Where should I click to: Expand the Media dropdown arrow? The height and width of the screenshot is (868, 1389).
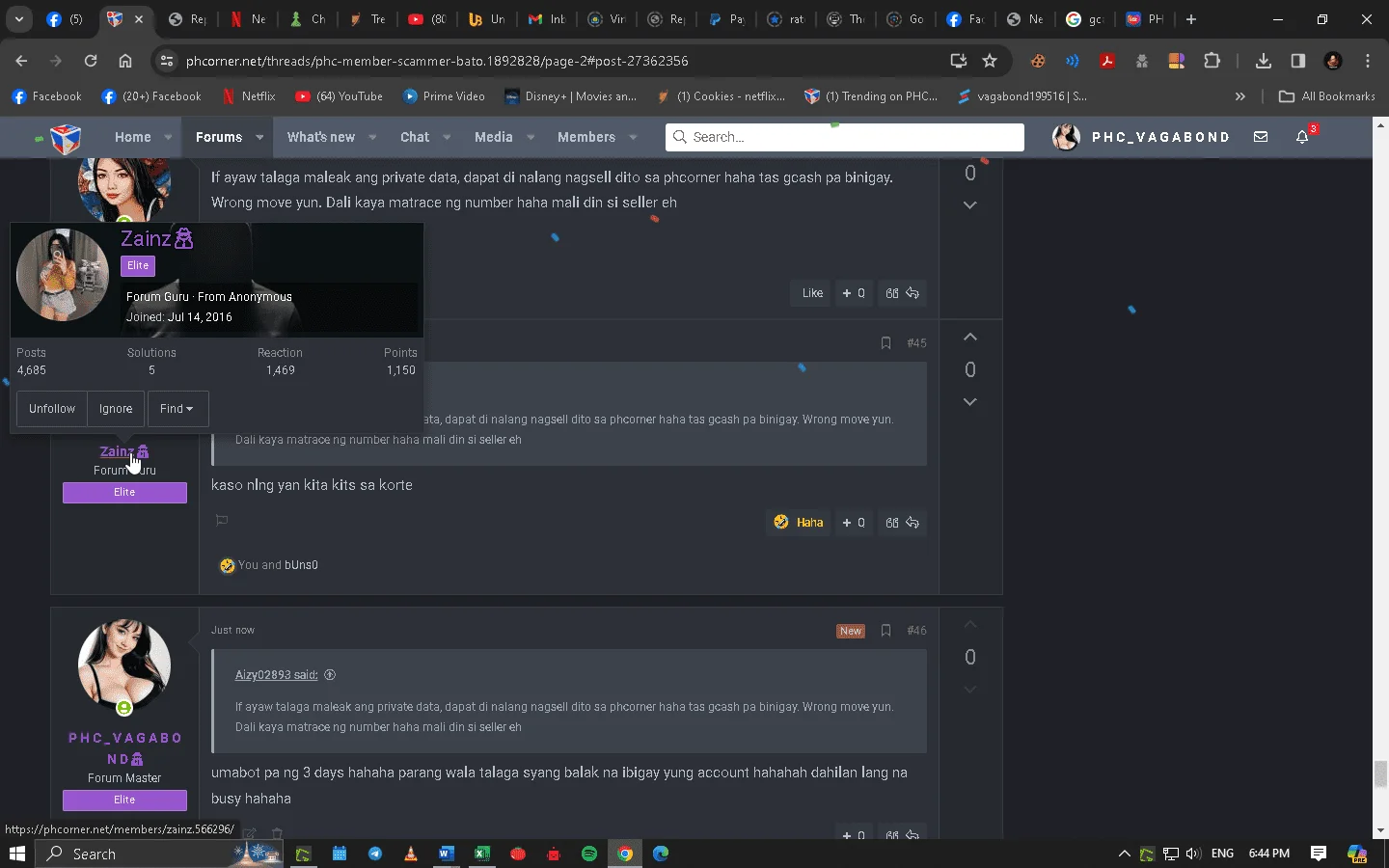point(531,137)
